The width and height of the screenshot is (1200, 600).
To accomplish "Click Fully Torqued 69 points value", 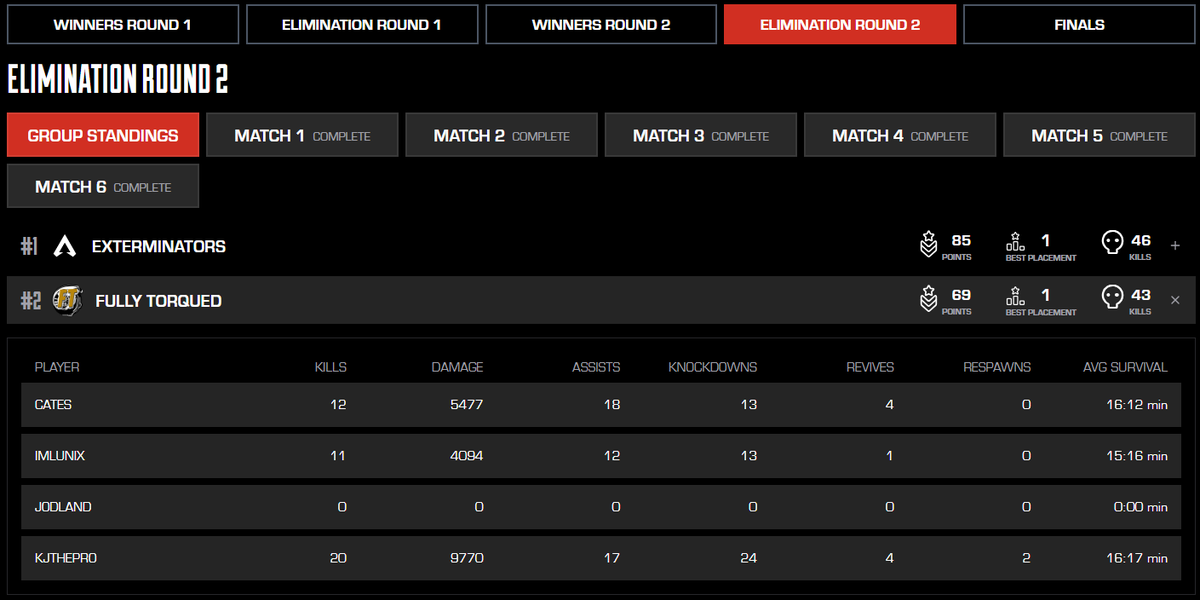I will [961, 296].
